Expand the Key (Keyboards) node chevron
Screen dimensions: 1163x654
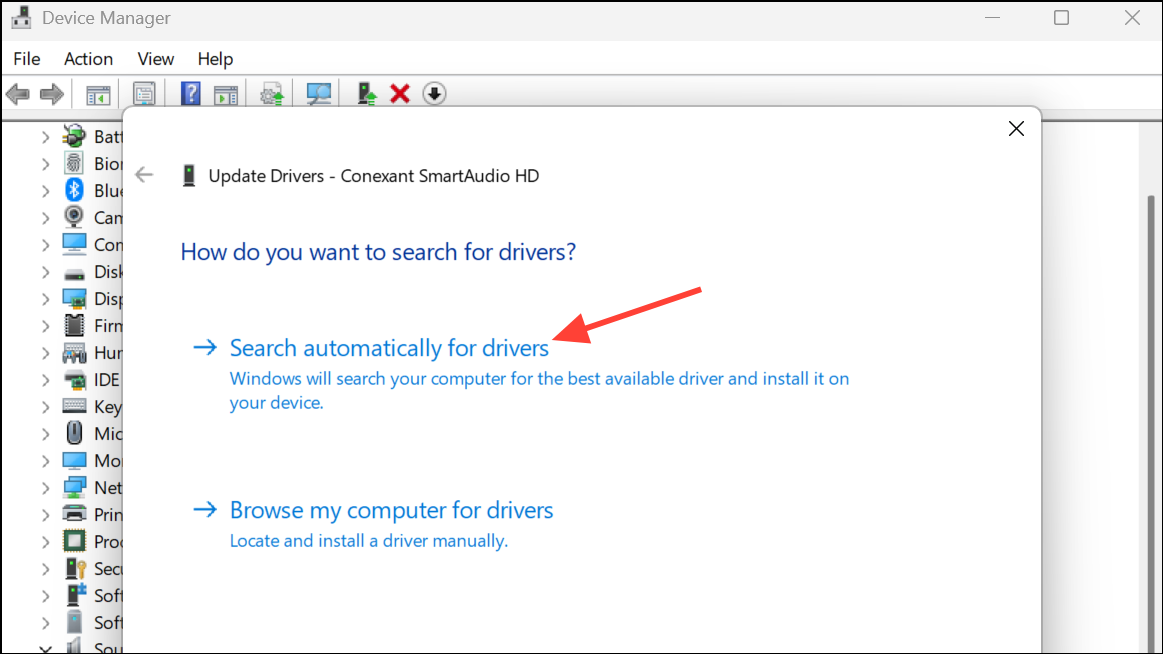(45, 407)
